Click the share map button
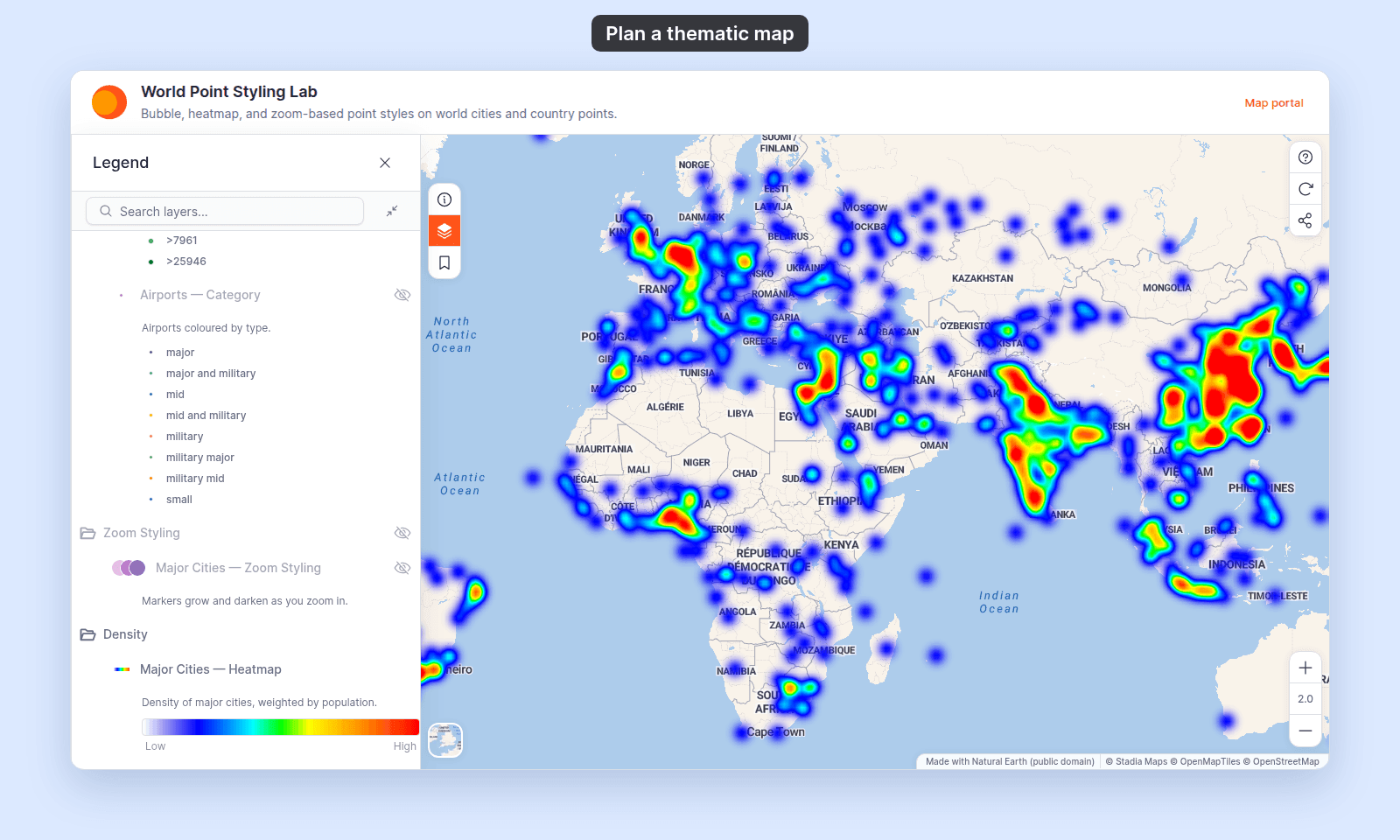 pyautogui.click(x=1305, y=220)
